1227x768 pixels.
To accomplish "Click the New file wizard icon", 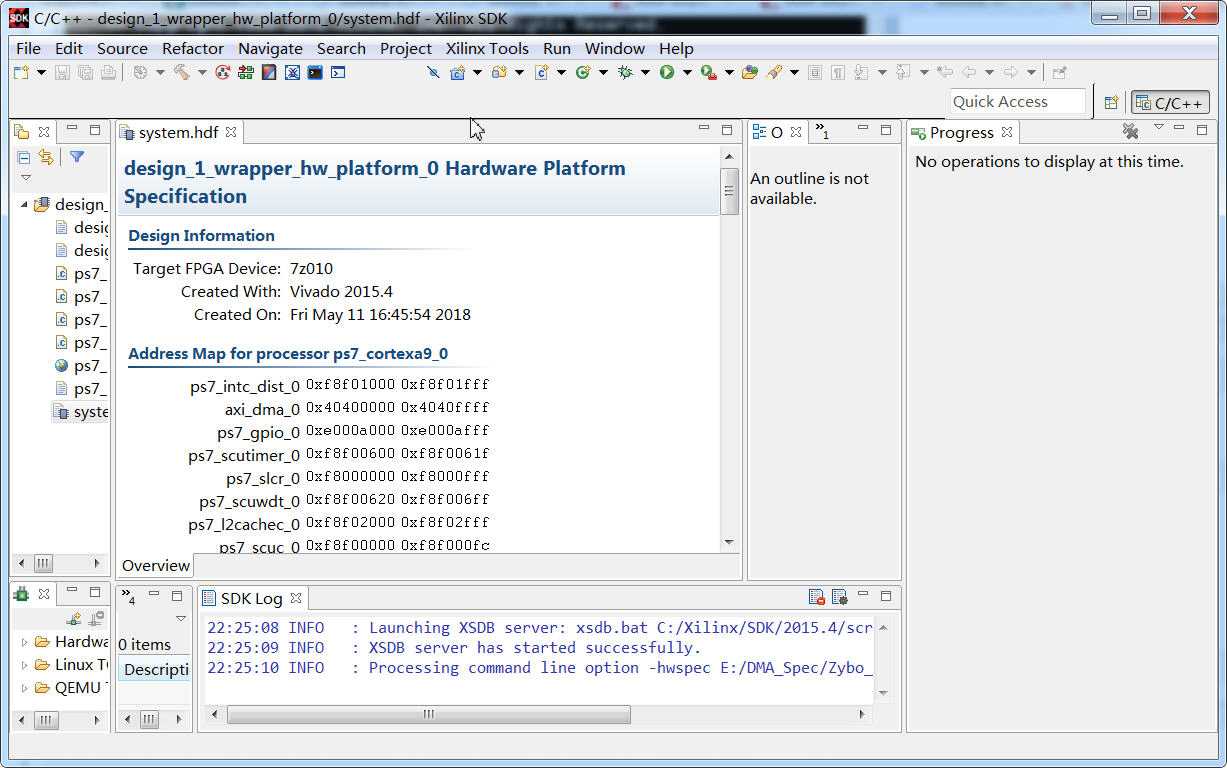I will click(x=21, y=72).
